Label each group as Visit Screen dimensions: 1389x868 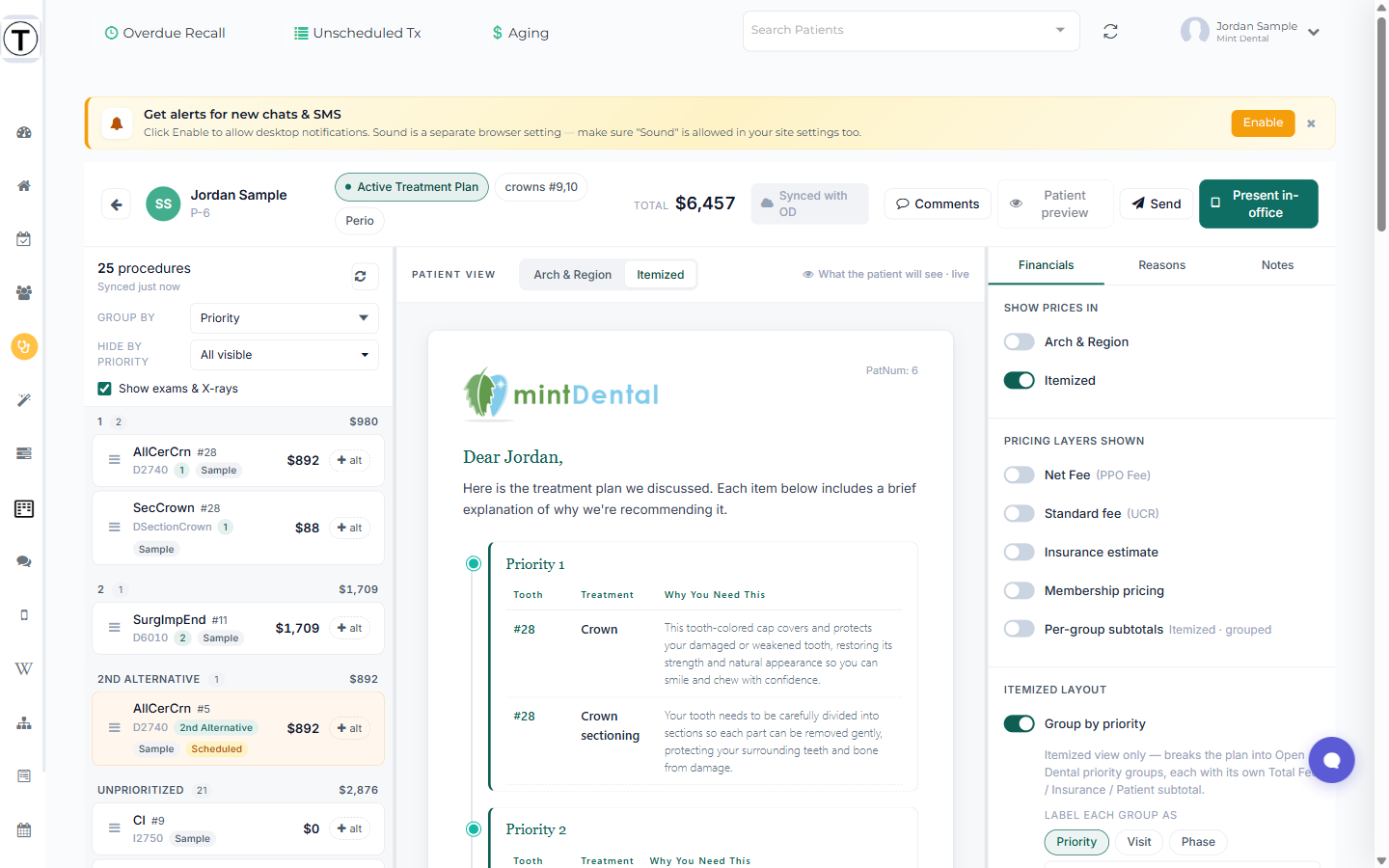click(1139, 842)
